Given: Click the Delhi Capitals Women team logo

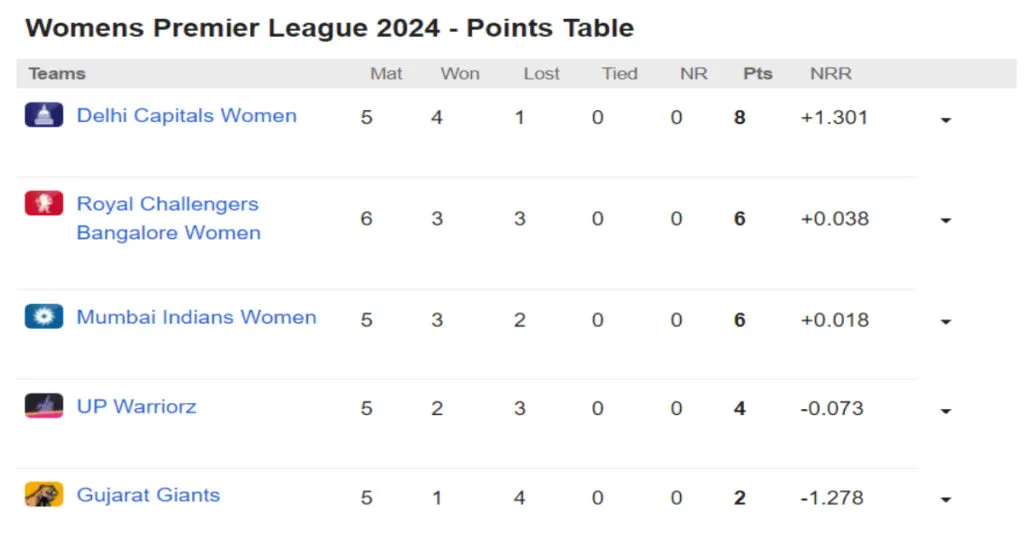Looking at the screenshot, I should click(x=44, y=115).
